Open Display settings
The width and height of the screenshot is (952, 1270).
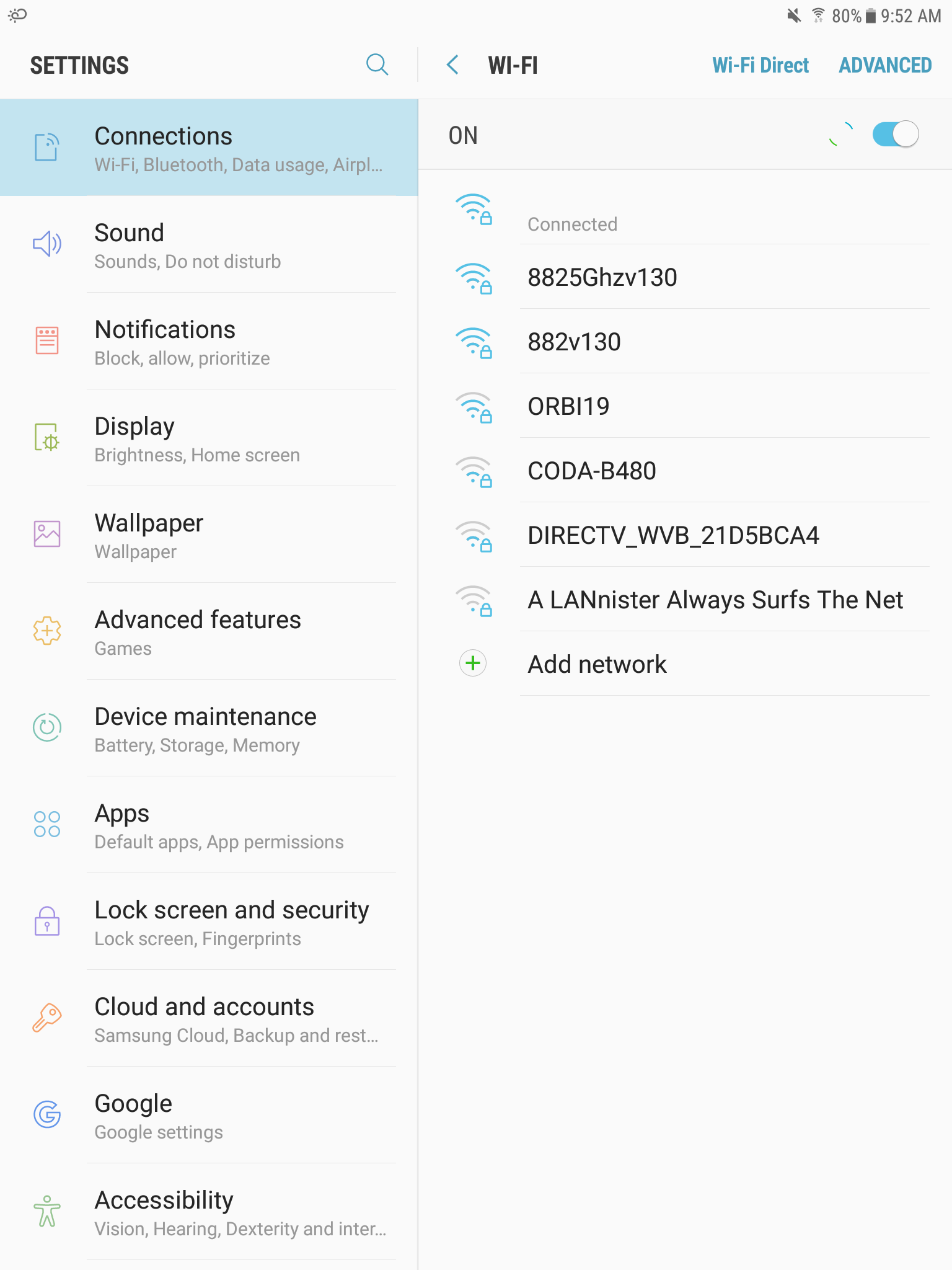pos(209,438)
